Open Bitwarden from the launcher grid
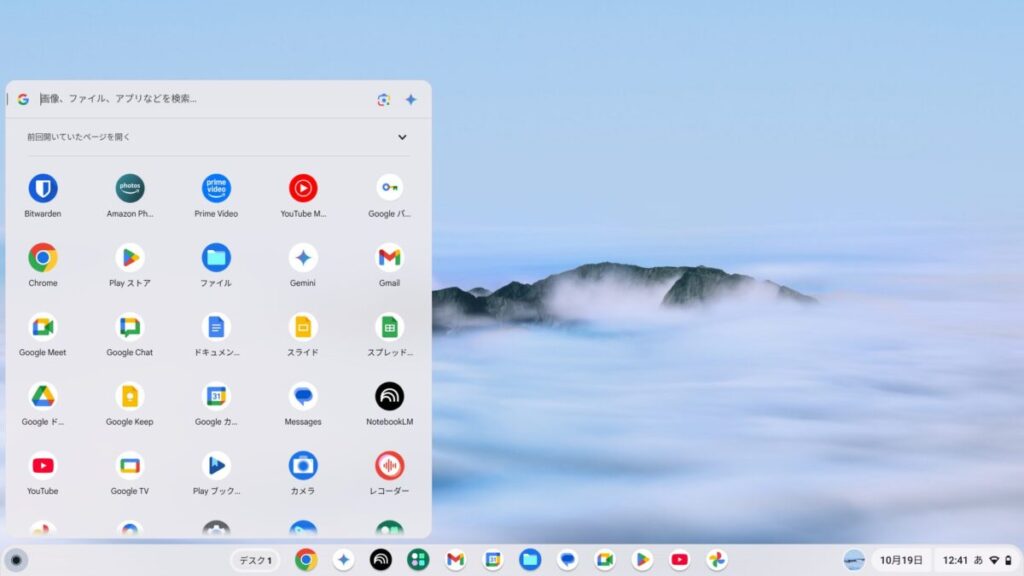This screenshot has height=576, width=1024. [42, 189]
